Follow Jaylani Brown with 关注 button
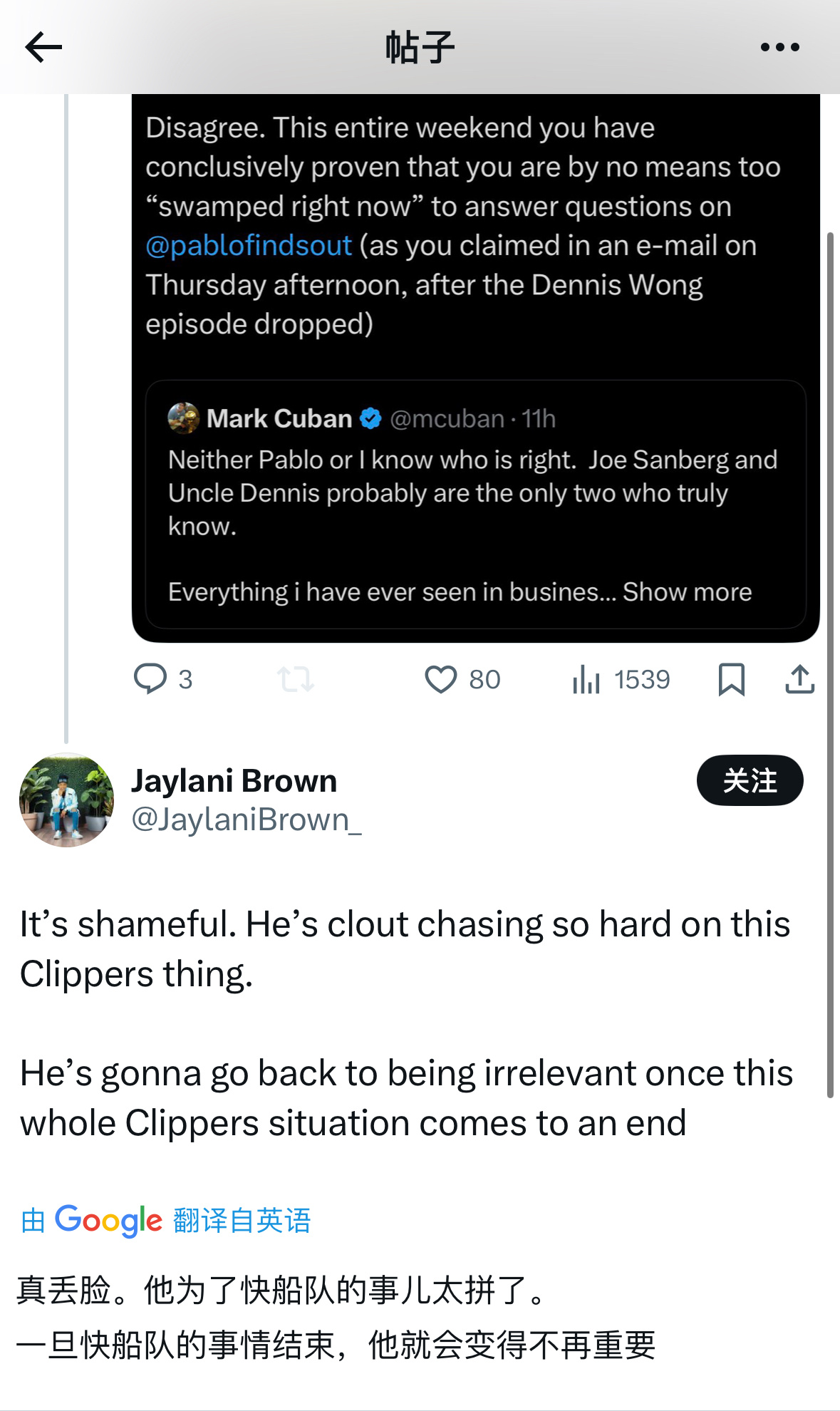This screenshot has width=840, height=1411. pos(750,780)
